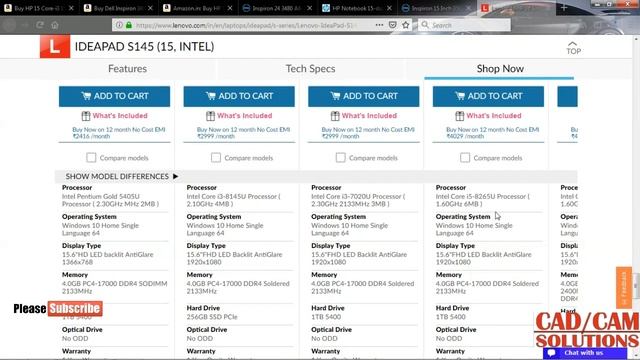Select the IDEAPAD S145 (15, INTEL) heading

(144, 47)
